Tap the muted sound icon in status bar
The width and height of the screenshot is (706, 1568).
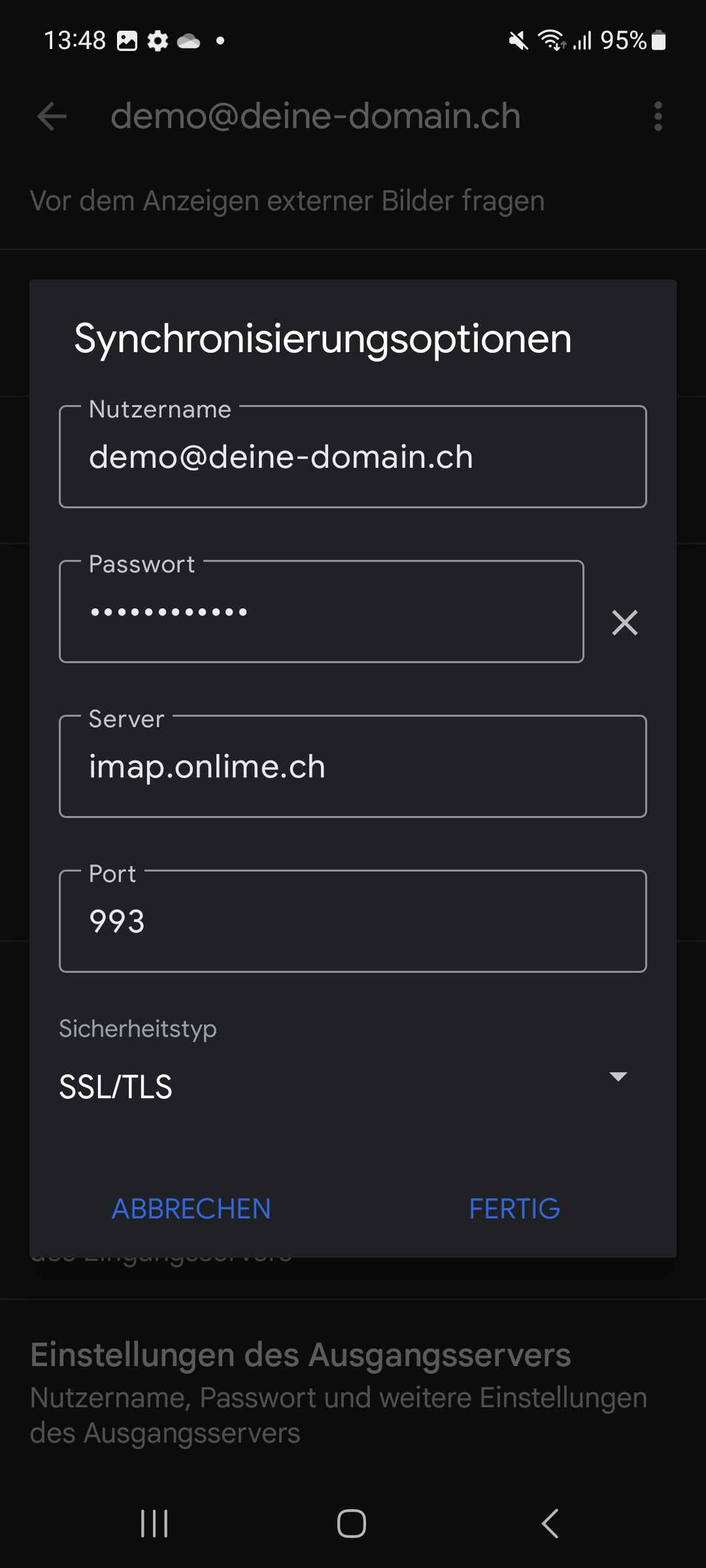click(x=518, y=41)
